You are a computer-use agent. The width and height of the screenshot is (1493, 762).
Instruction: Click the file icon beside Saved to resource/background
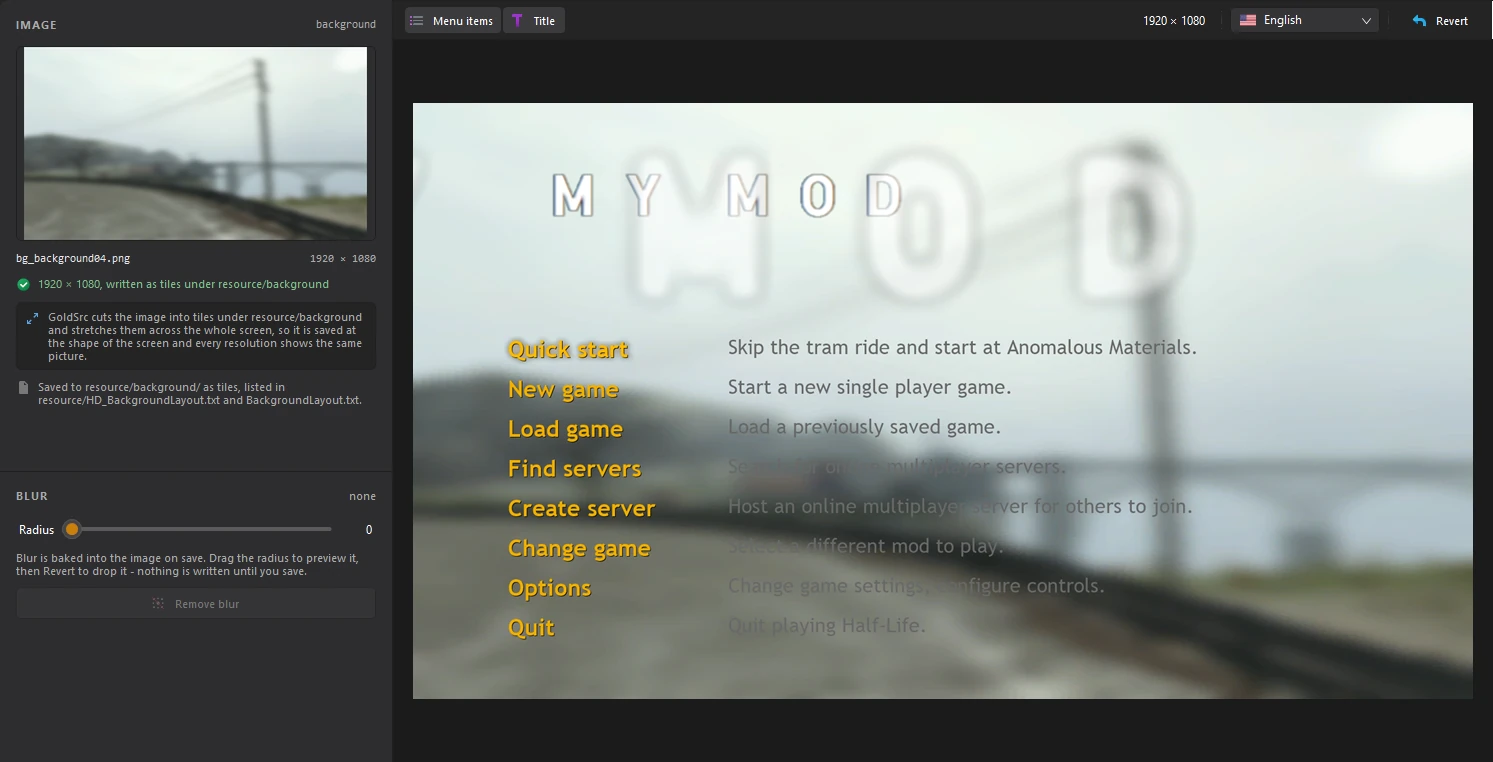[23, 388]
